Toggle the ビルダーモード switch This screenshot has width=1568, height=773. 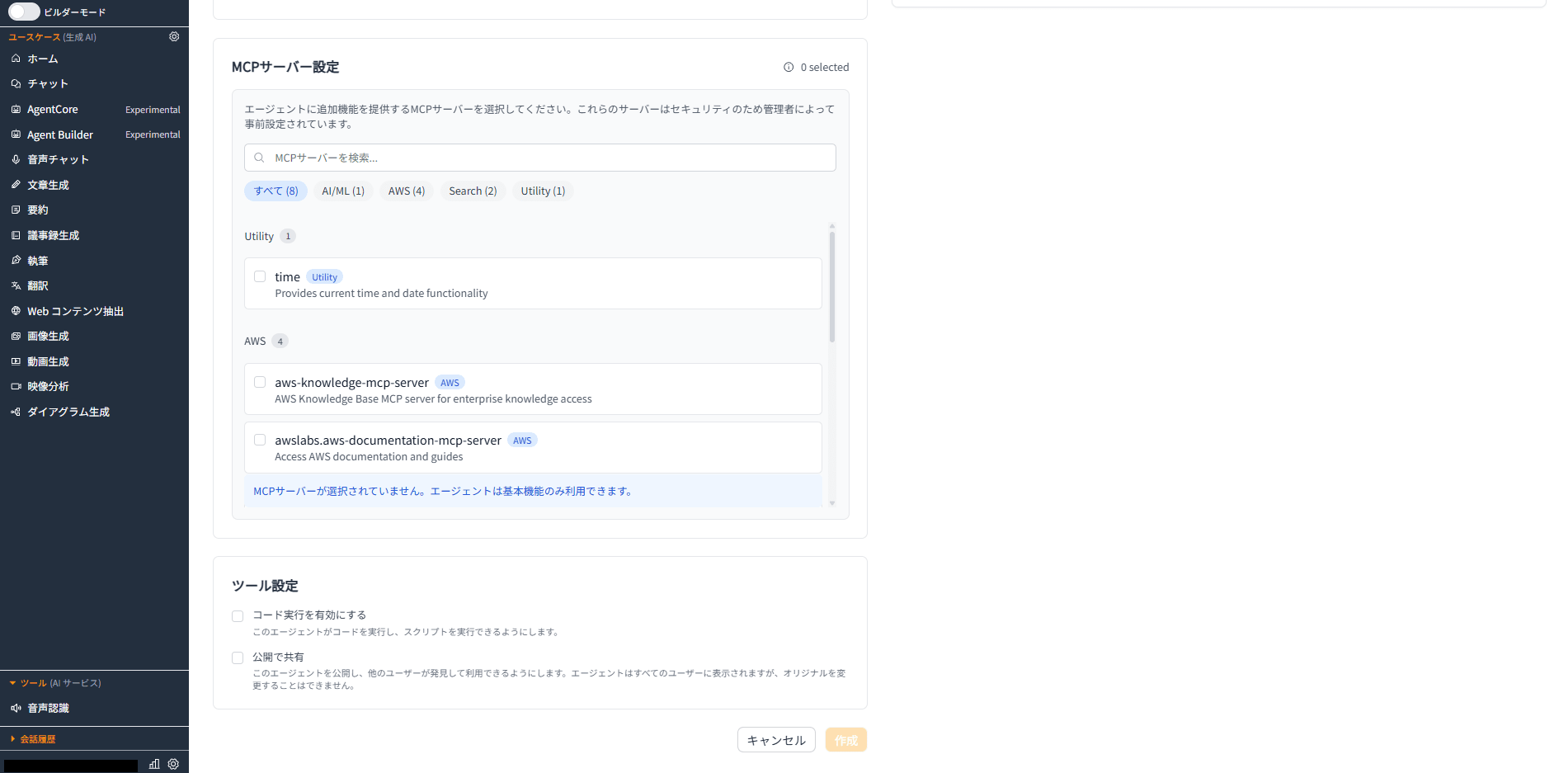coord(24,12)
